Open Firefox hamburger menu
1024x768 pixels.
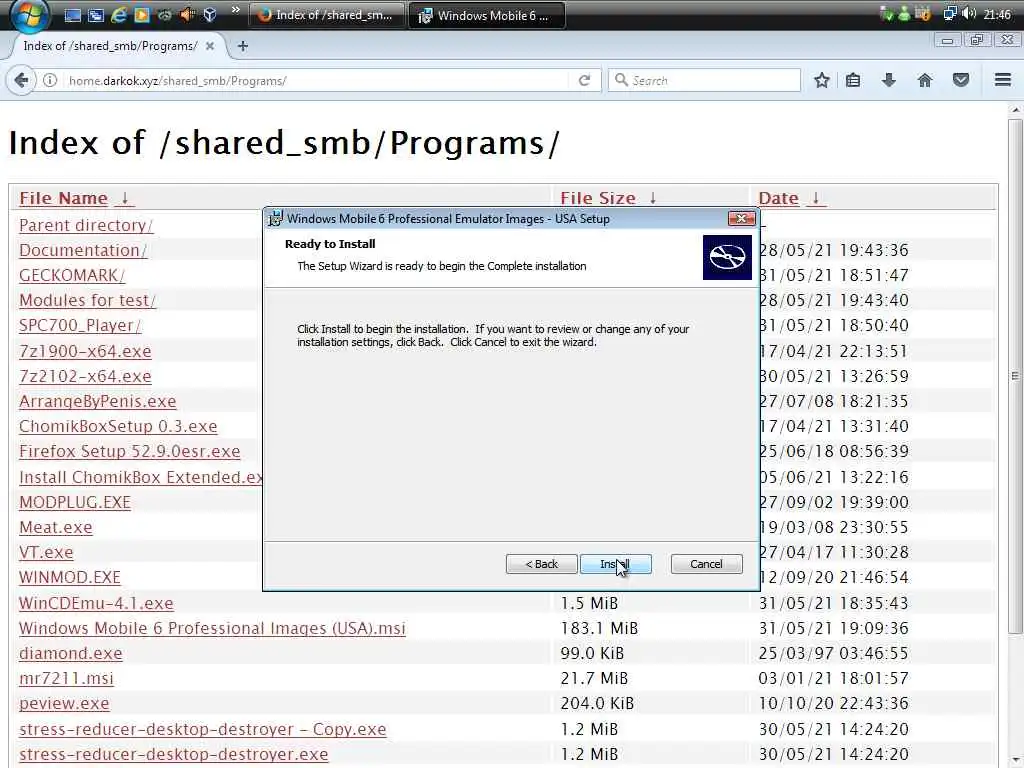point(1003,80)
